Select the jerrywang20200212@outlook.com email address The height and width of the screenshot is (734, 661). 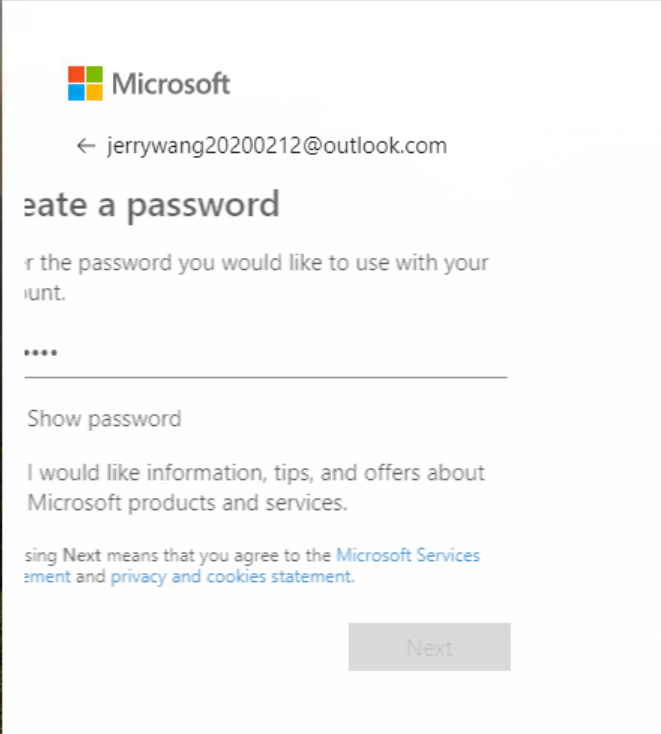click(276, 146)
